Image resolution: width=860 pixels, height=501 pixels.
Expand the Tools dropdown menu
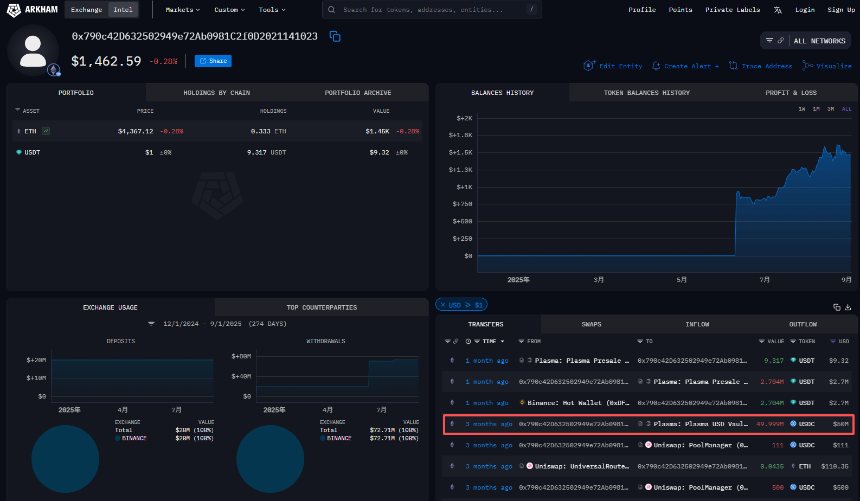(x=271, y=10)
